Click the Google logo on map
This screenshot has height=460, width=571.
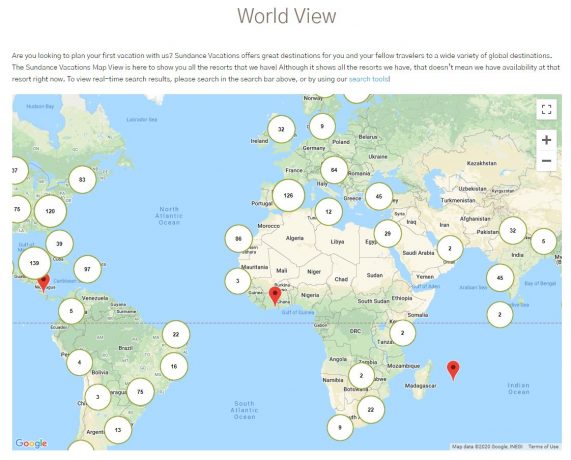pos(31,443)
